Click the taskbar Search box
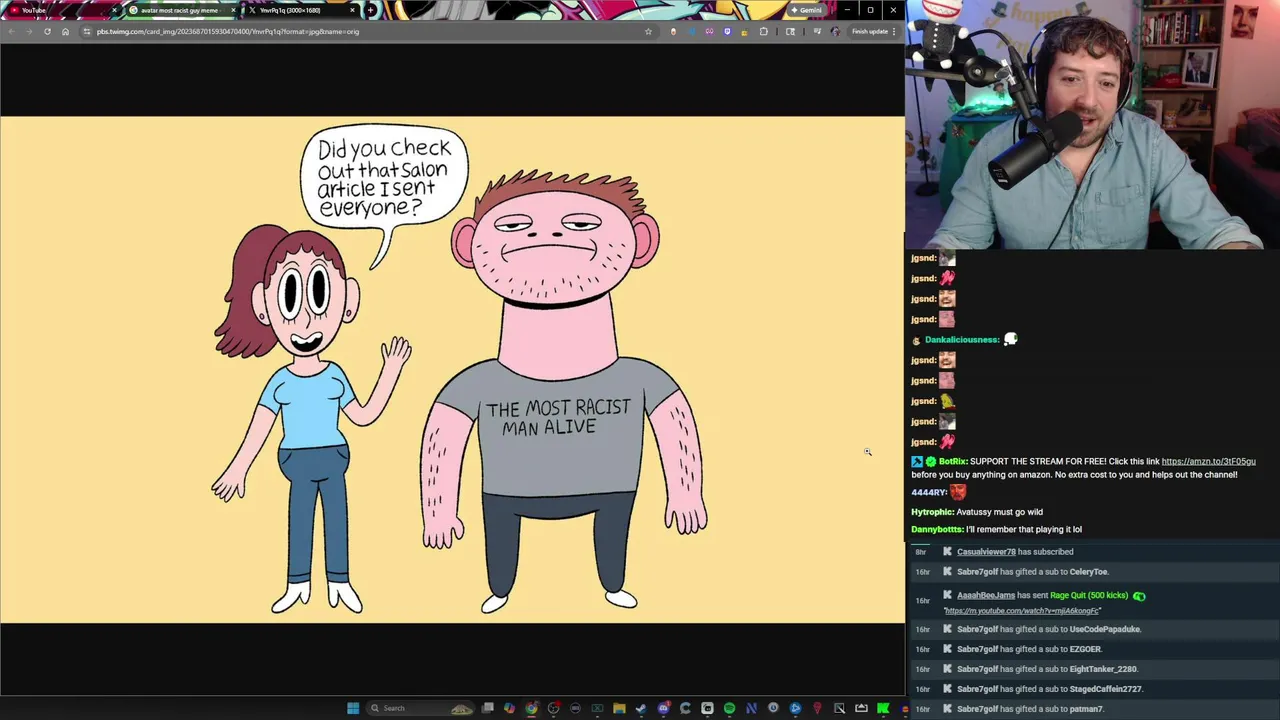1280x720 pixels. pos(420,708)
